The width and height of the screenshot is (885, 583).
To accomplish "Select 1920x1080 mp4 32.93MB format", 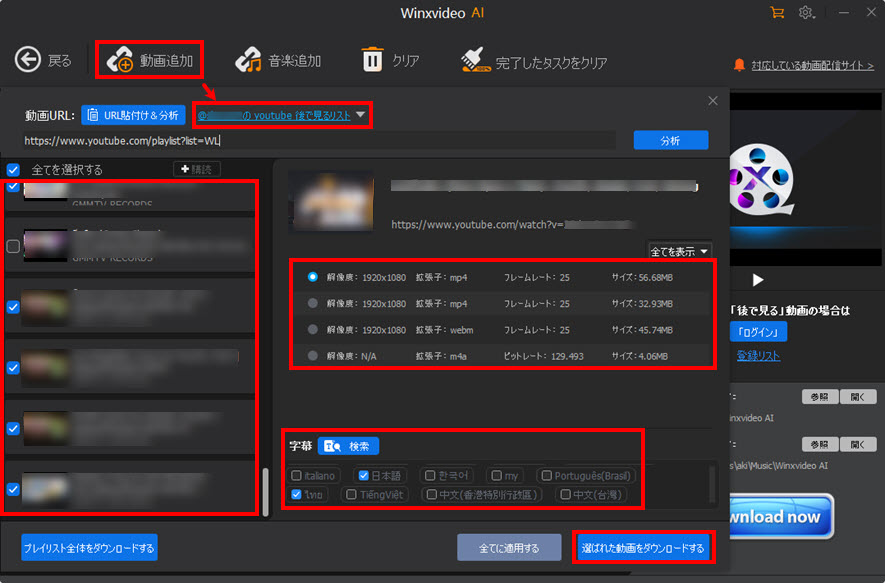I will 312,303.
